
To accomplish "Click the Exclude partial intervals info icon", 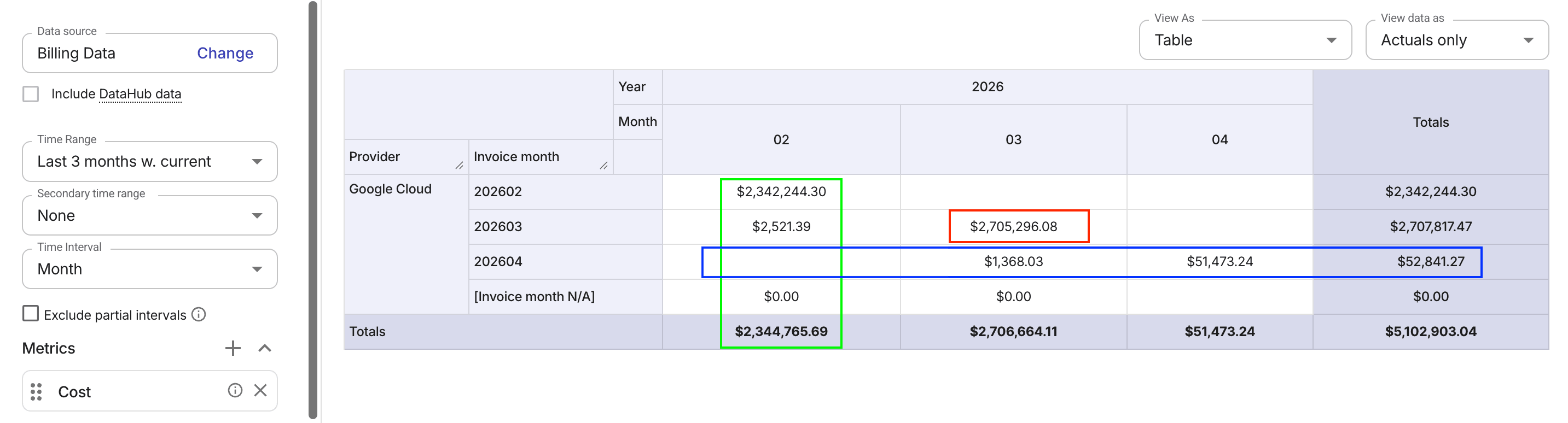I will tap(199, 314).
